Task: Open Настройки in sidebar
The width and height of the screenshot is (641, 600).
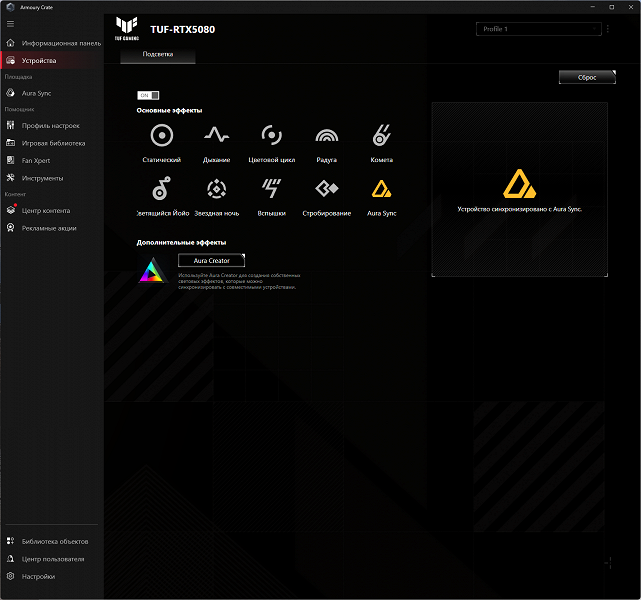Action: 52,576
